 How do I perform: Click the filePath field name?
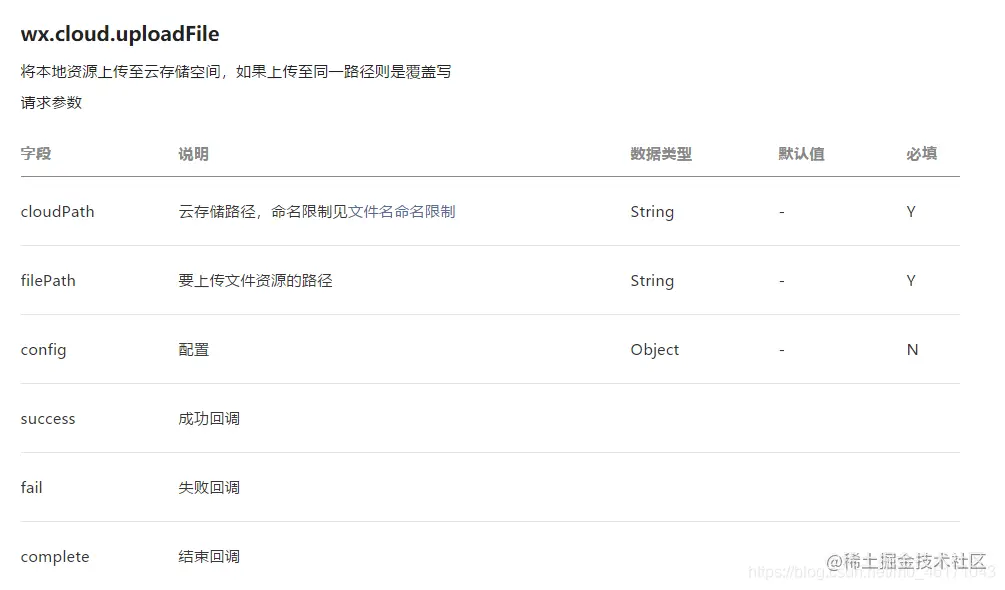coord(48,281)
